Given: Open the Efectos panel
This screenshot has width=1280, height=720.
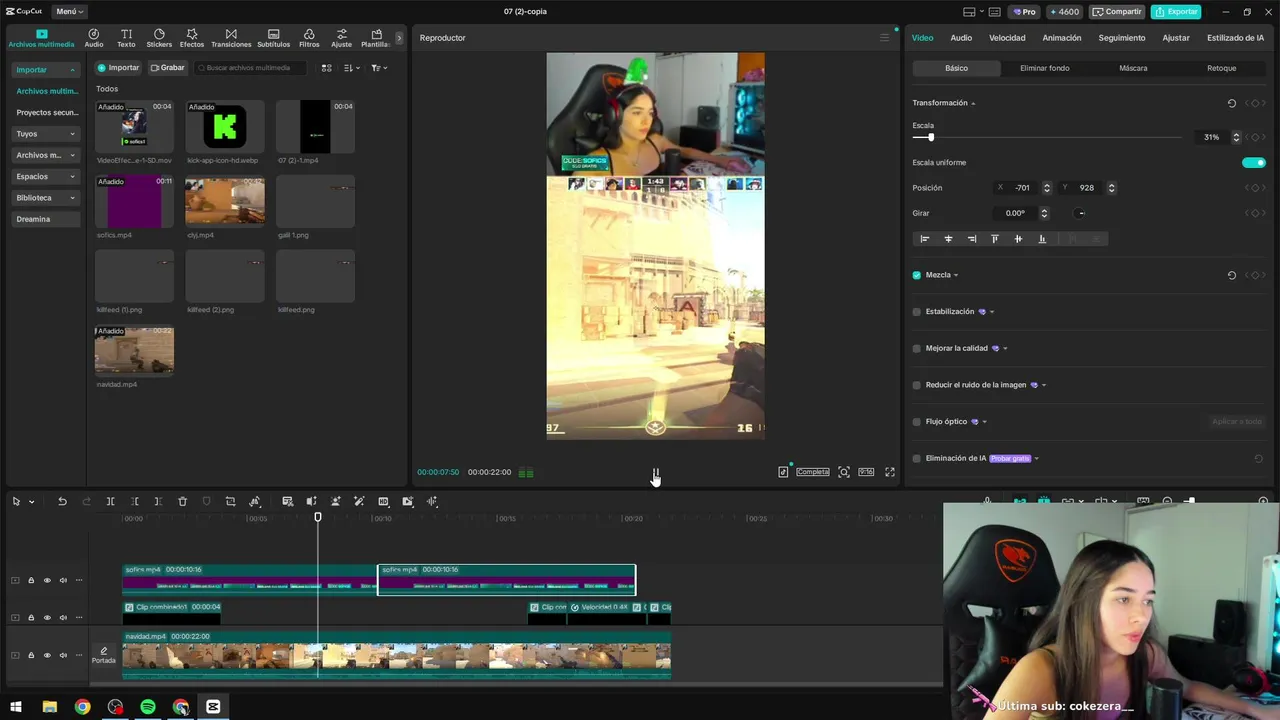Looking at the screenshot, I should click(x=192, y=38).
